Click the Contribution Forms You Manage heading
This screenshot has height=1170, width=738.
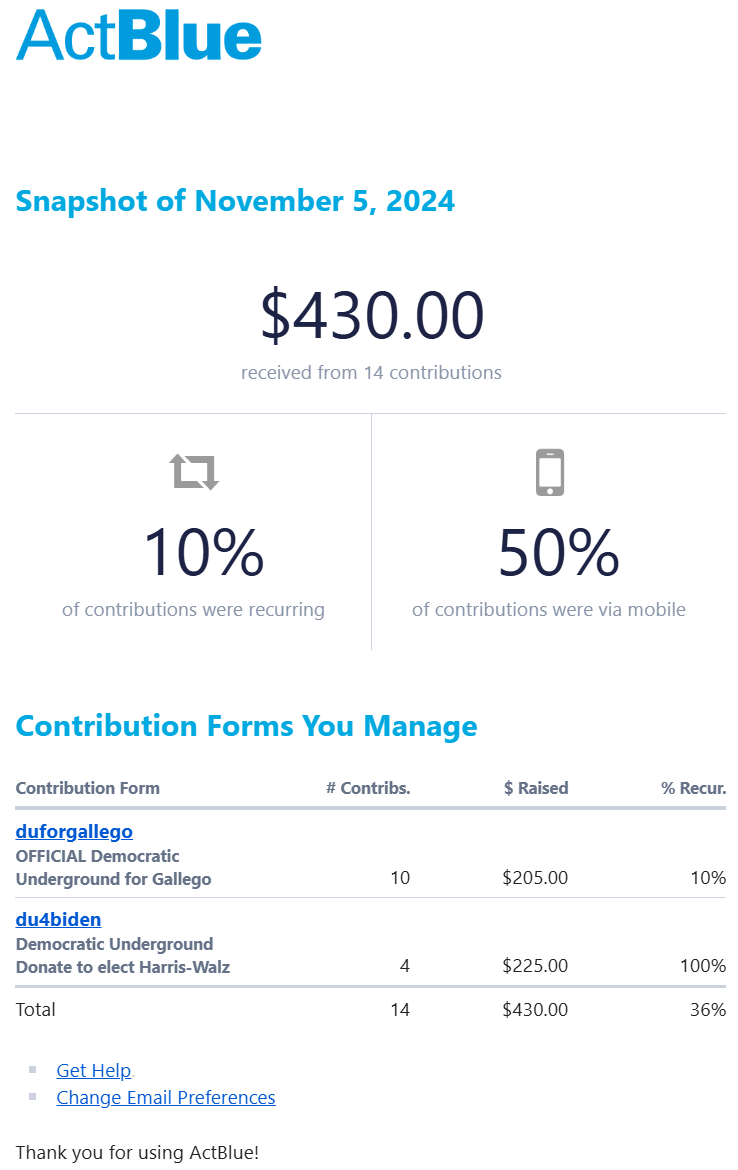tap(246, 726)
